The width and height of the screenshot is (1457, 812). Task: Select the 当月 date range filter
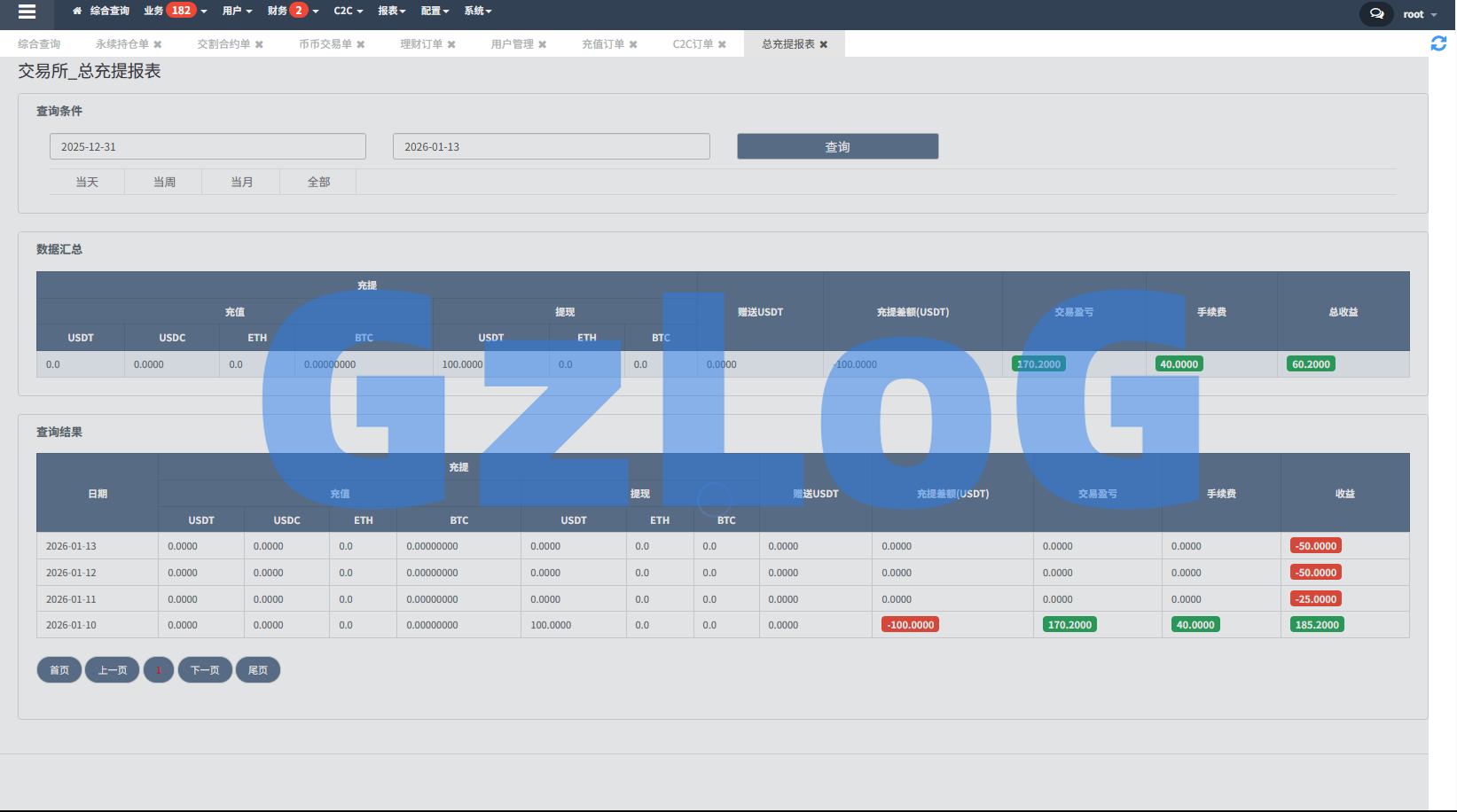(241, 182)
